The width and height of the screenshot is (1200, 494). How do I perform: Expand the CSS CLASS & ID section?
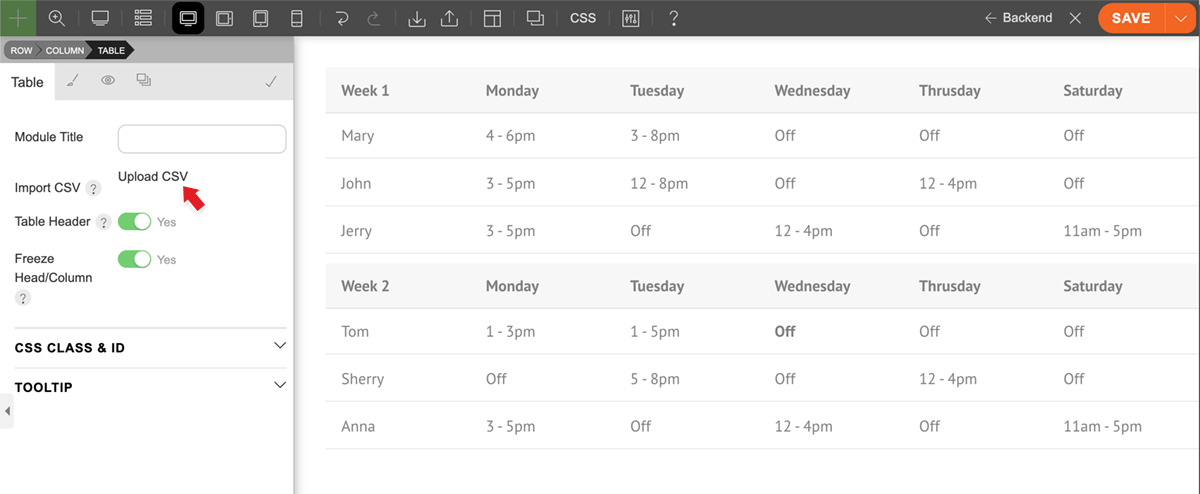150,348
